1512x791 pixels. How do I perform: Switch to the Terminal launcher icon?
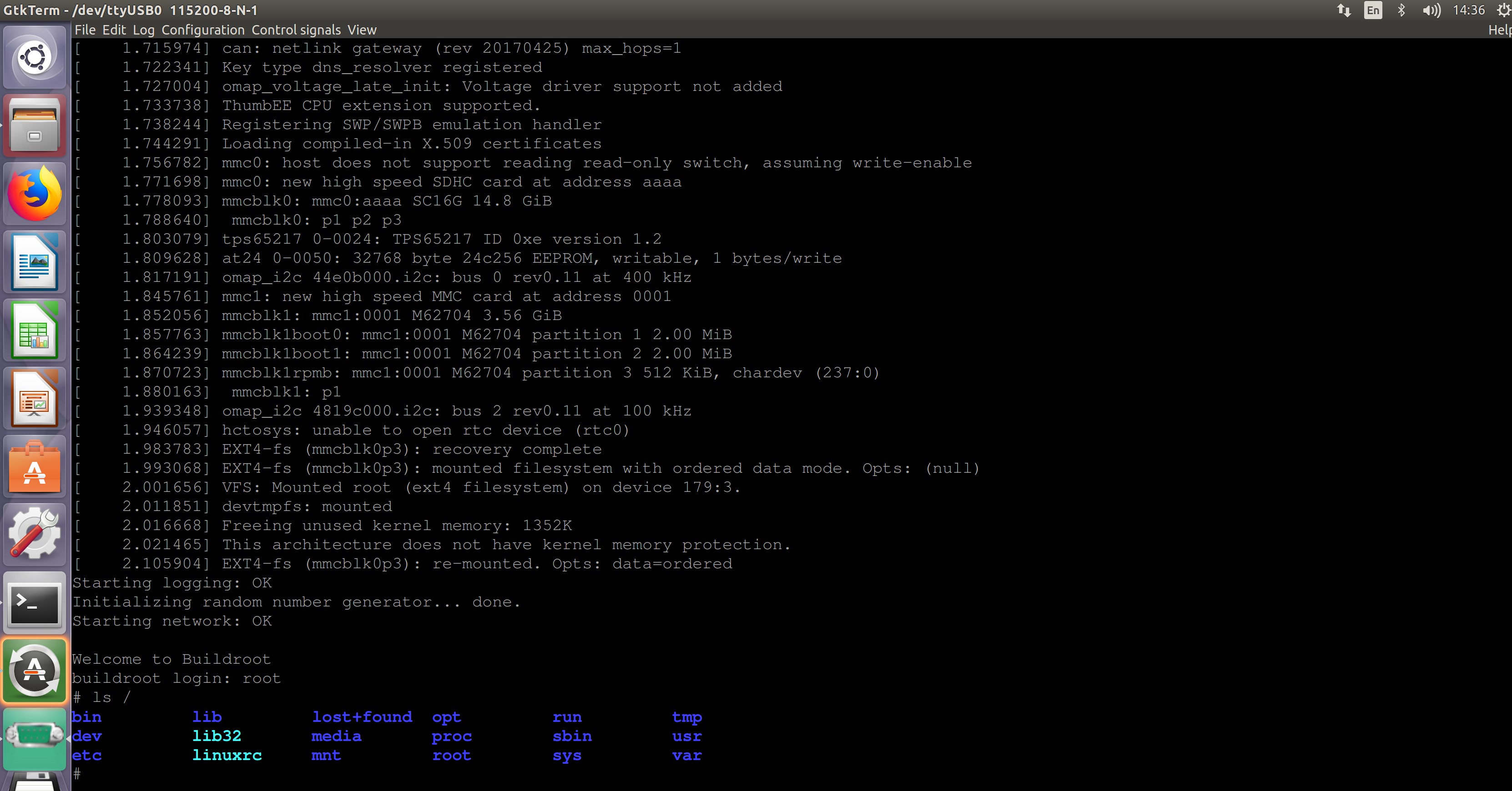[34, 603]
